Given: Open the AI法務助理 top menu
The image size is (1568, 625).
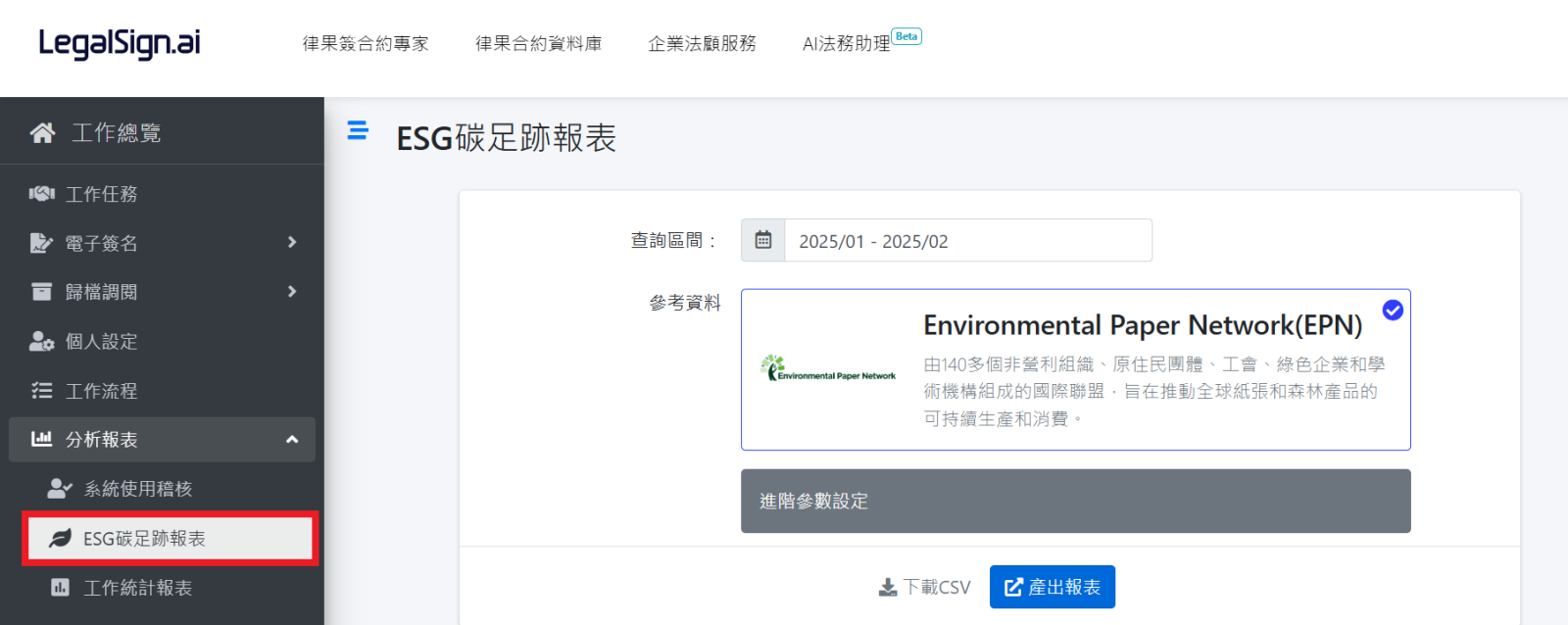Looking at the screenshot, I should [847, 43].
